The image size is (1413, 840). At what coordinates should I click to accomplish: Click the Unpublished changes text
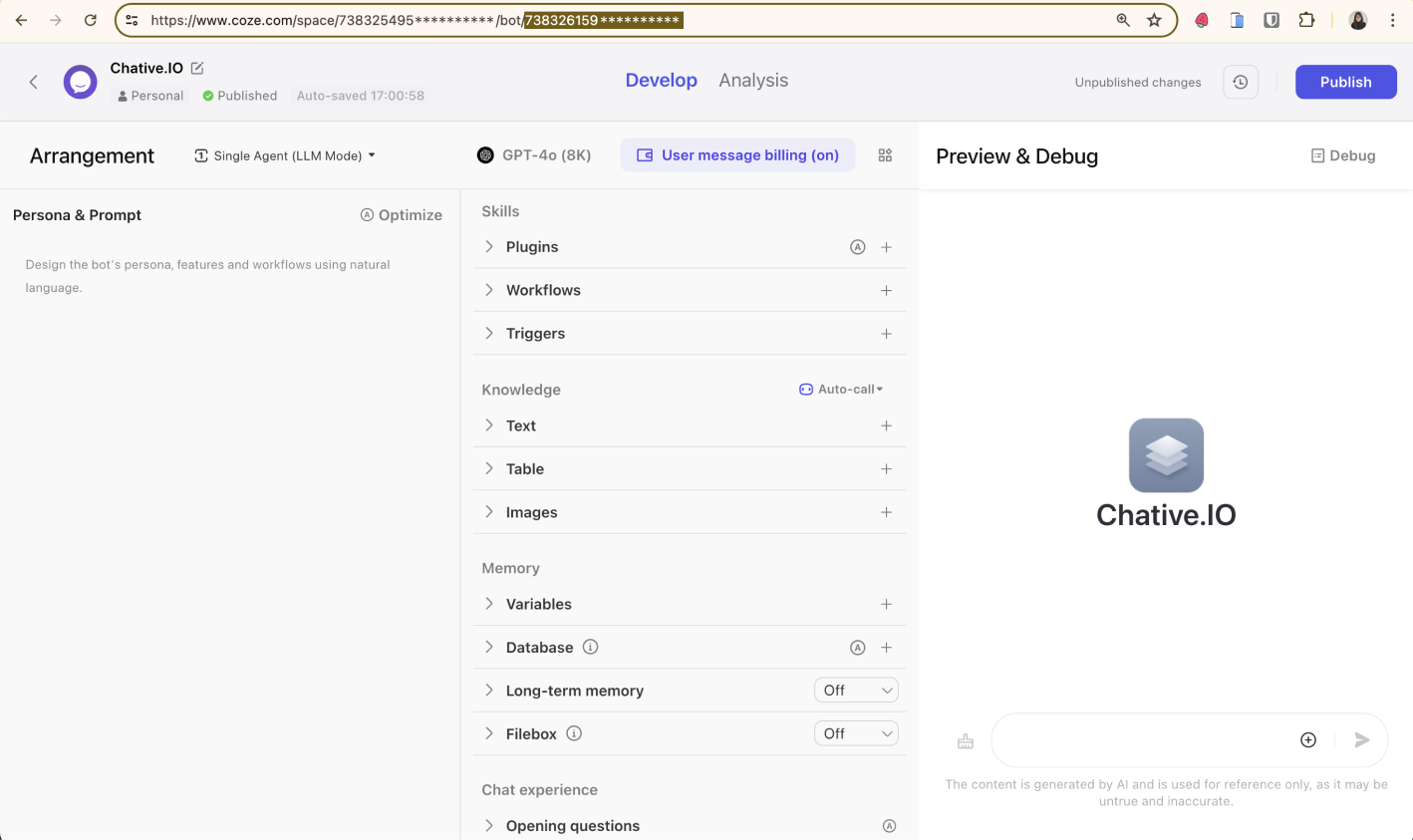click(1138, 83)
